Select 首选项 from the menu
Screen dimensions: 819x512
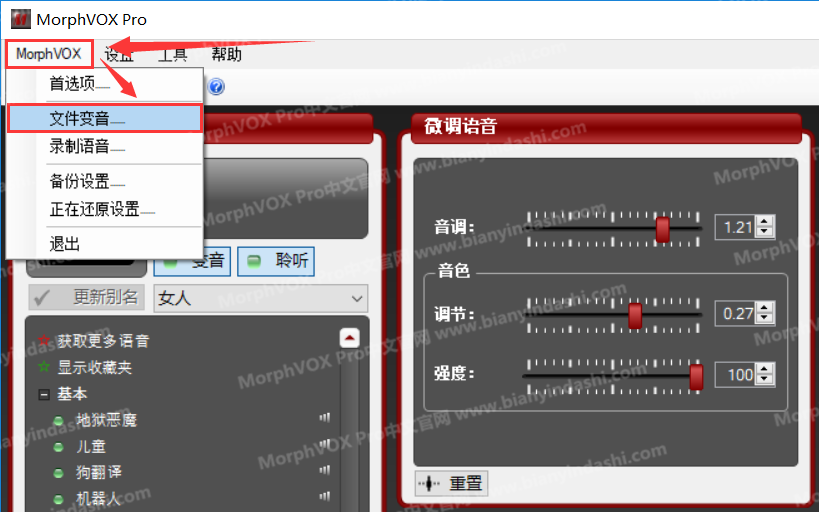[x=104, y=84]
